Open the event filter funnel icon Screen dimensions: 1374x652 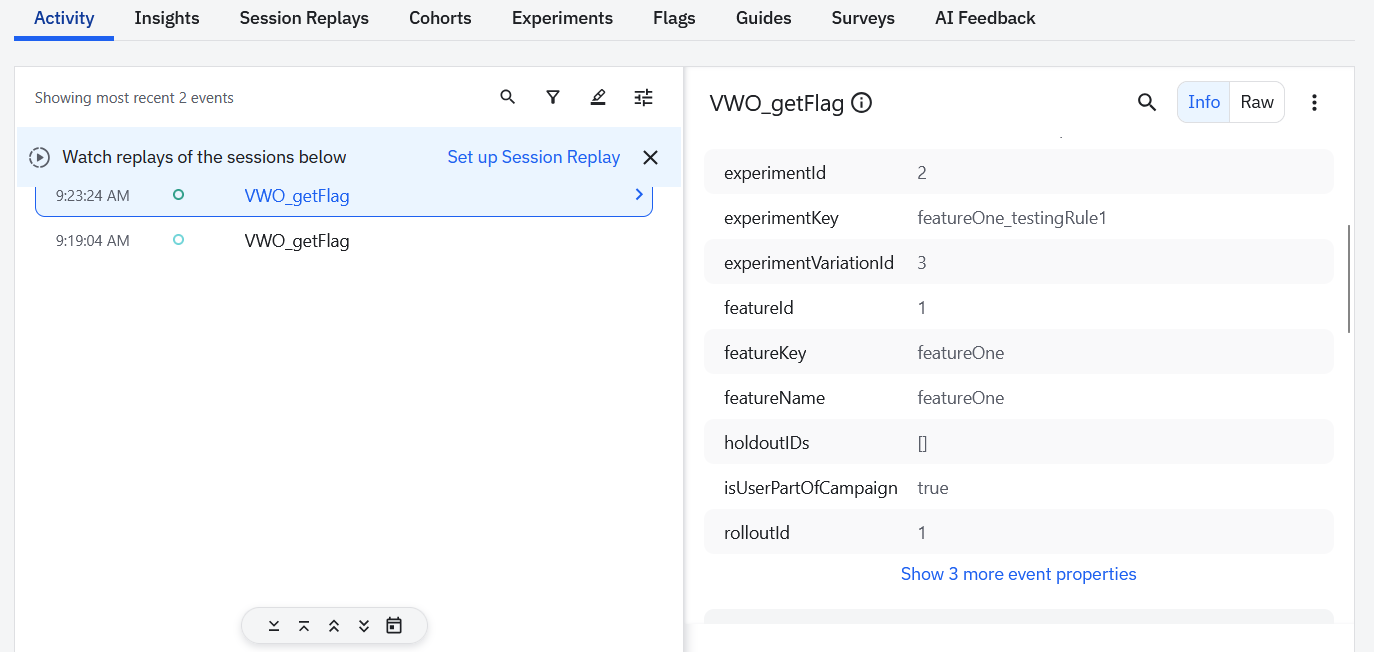[x=553, y=97]
